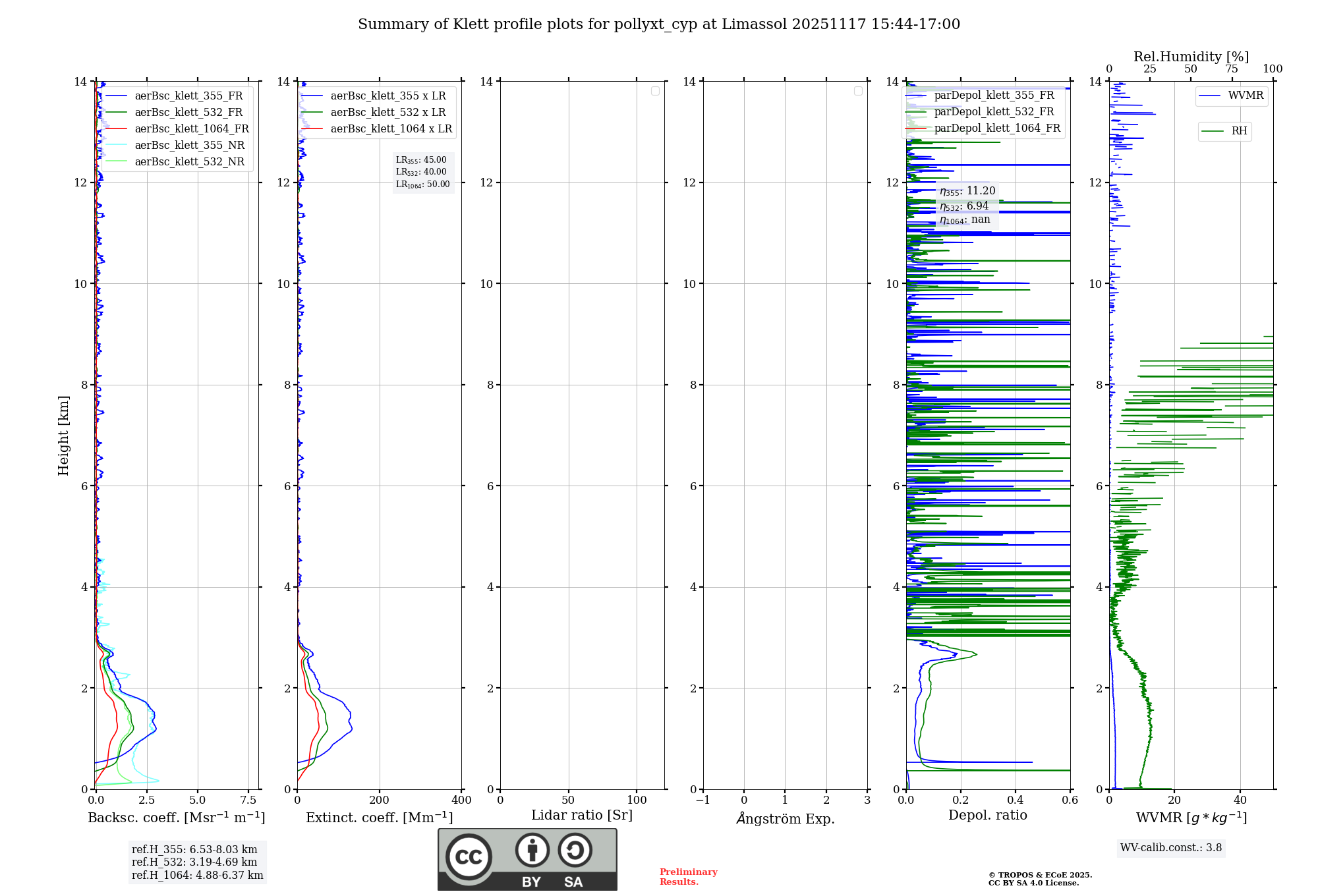Click the aerBsc_klett_532 x LR legend entry
The image size is (1318, 896).
point(387,113)
